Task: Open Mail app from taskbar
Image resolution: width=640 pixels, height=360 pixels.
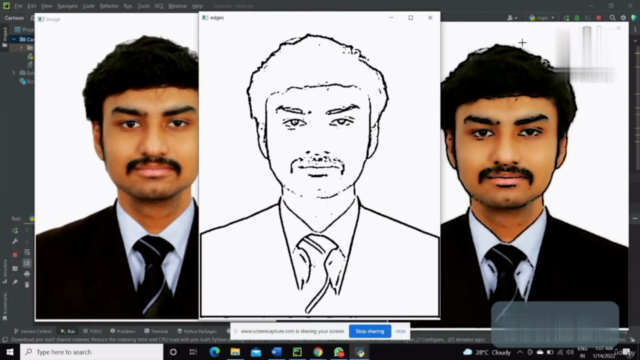Action: 256,352
